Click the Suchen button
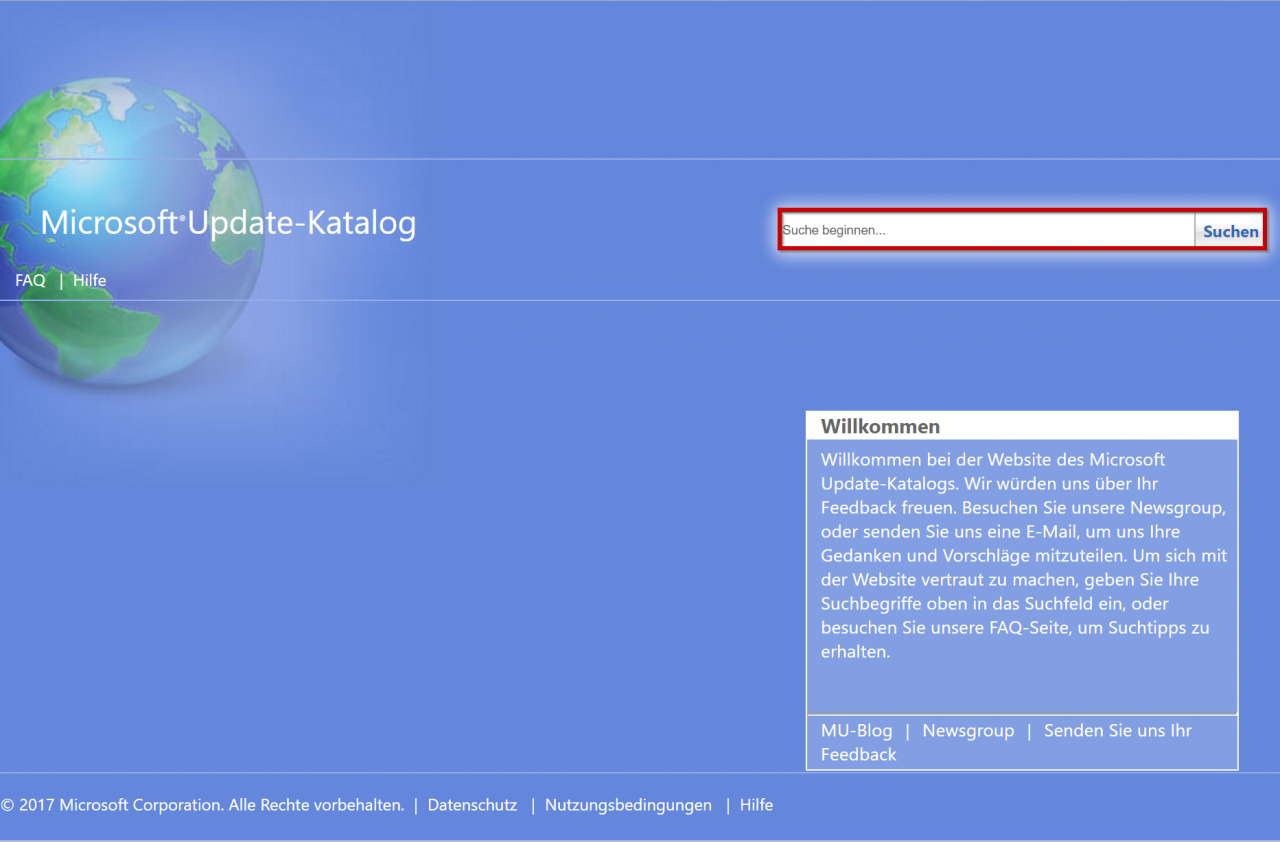 click(x=1230, y=231)
